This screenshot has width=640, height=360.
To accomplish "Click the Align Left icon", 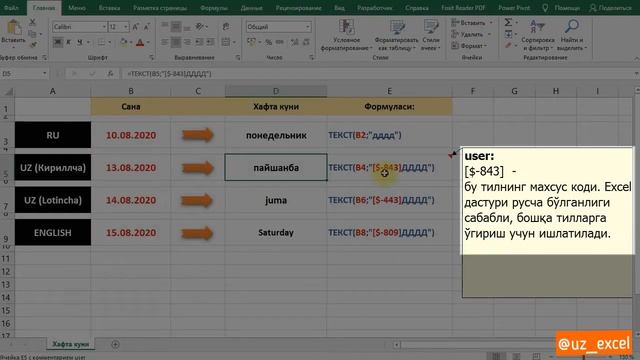I will pyautogui.click(x=164, y=42).
